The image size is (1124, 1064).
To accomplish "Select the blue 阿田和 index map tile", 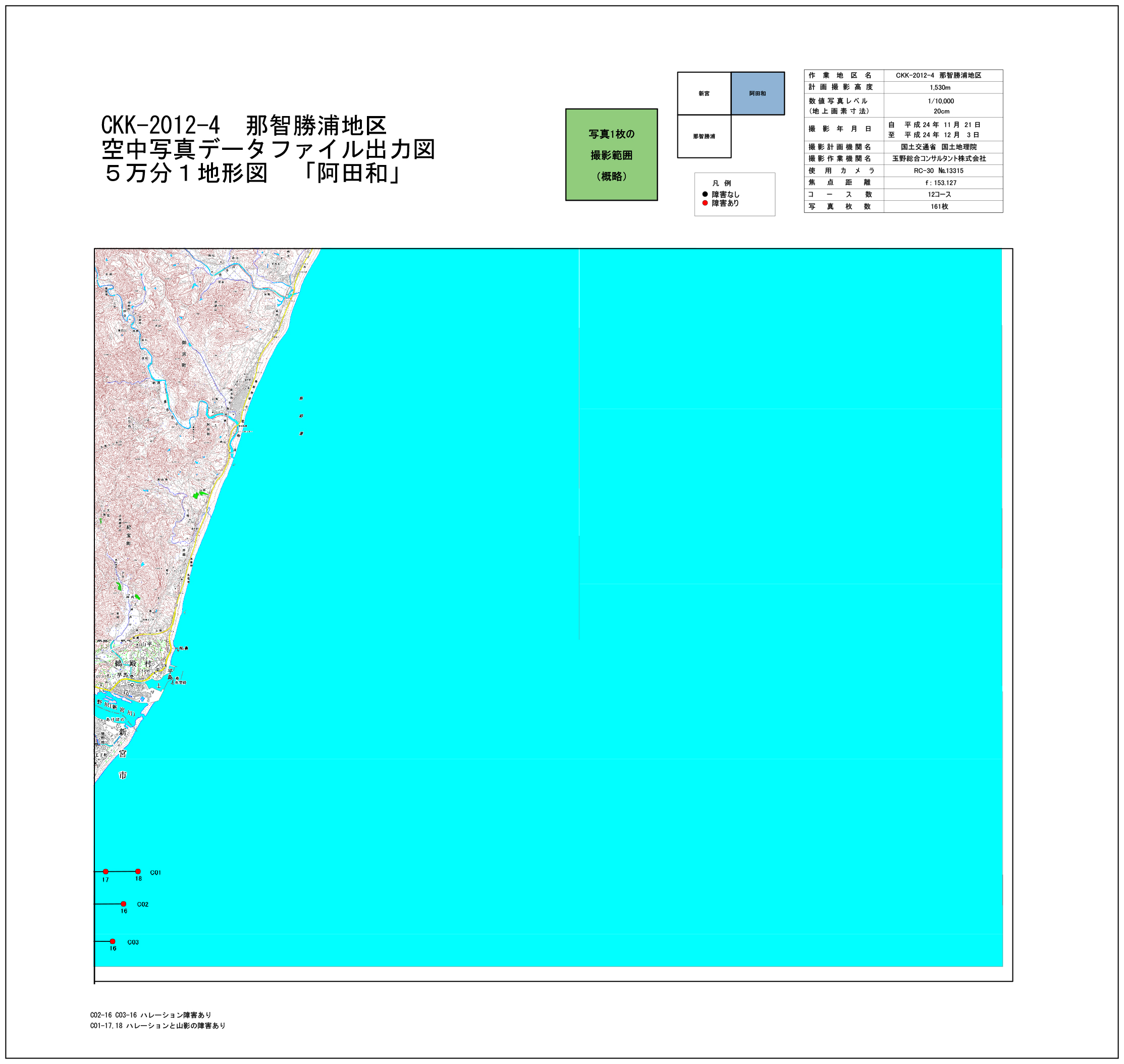I will (758, 93).
